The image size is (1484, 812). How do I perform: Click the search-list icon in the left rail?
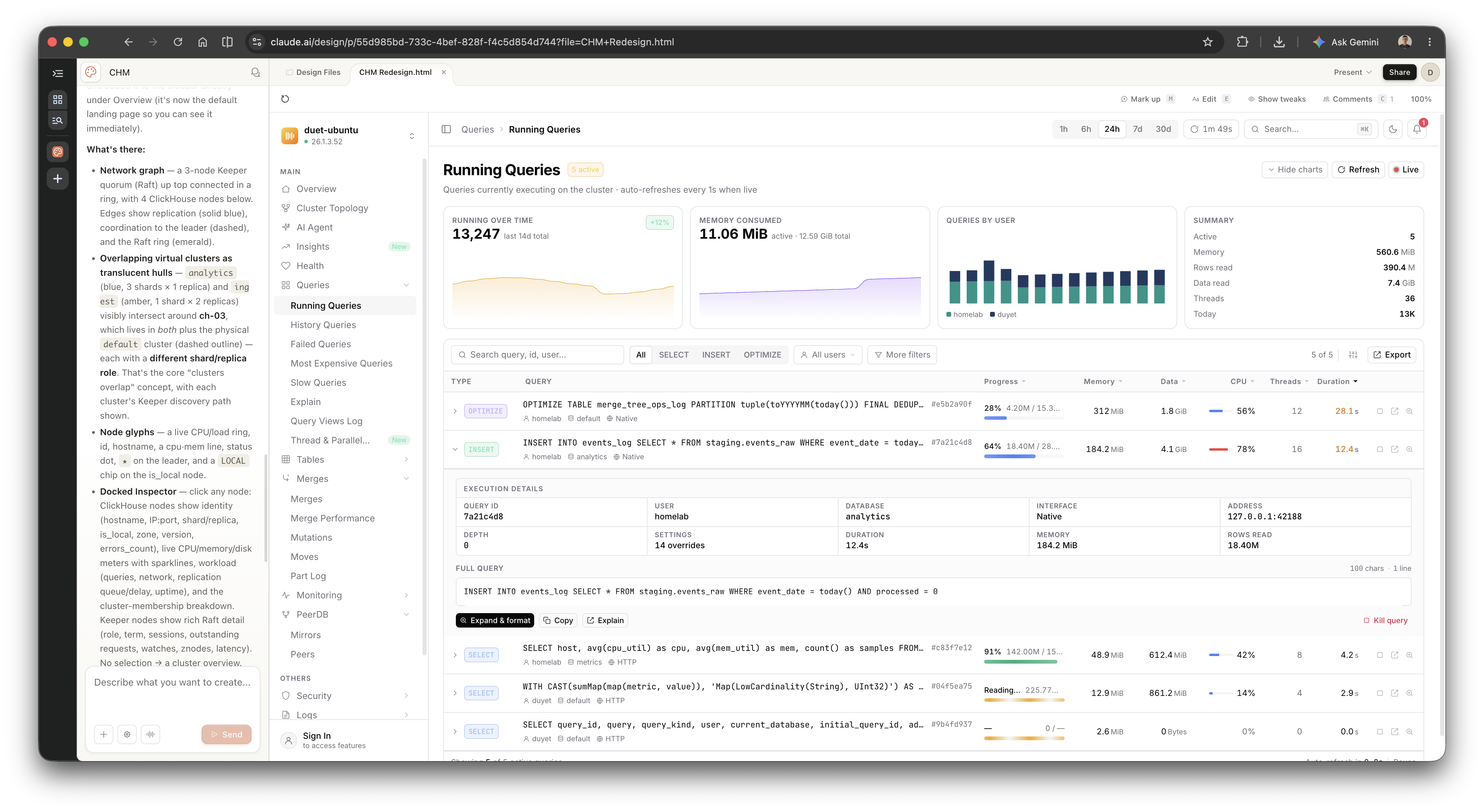(58, 120)
